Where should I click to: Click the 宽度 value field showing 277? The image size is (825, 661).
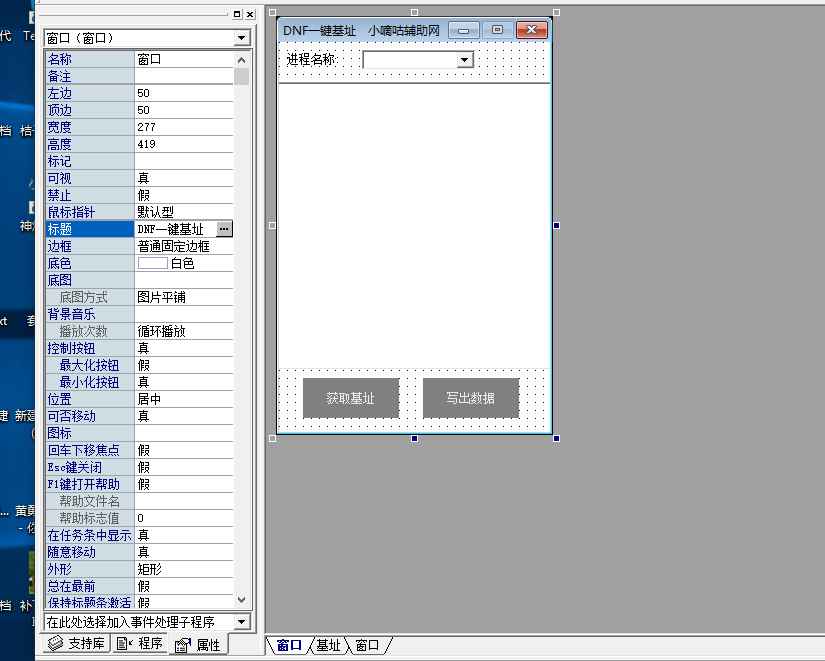[x=180, y=127]
